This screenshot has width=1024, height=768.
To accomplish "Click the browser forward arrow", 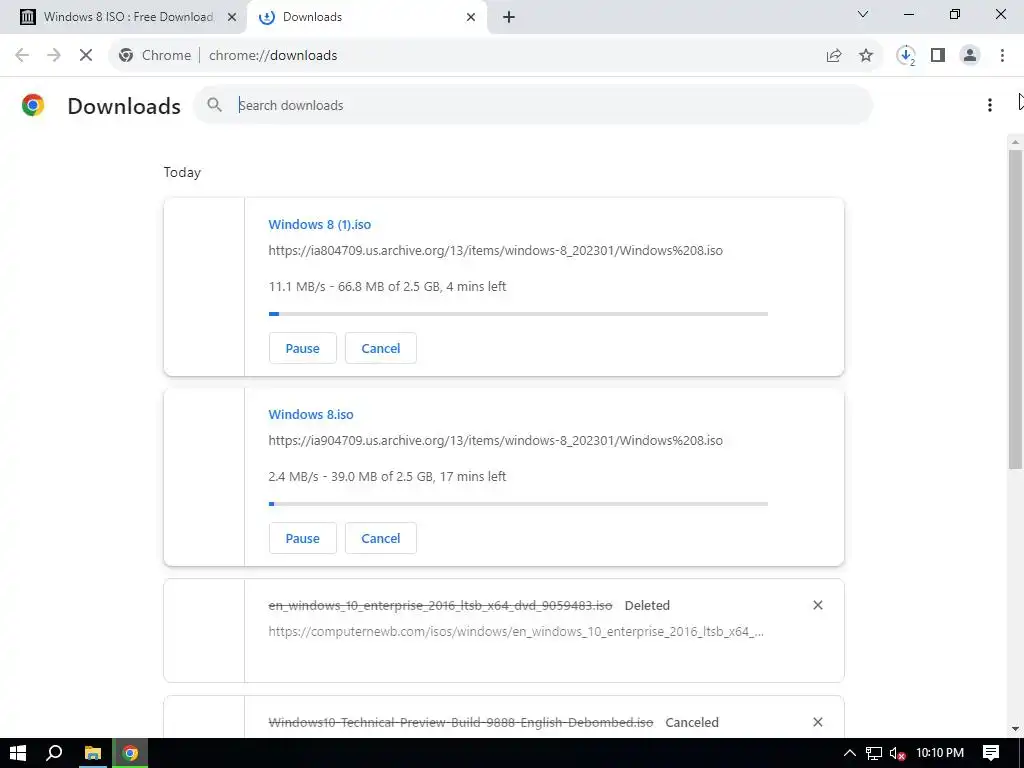I will [54, 56].
